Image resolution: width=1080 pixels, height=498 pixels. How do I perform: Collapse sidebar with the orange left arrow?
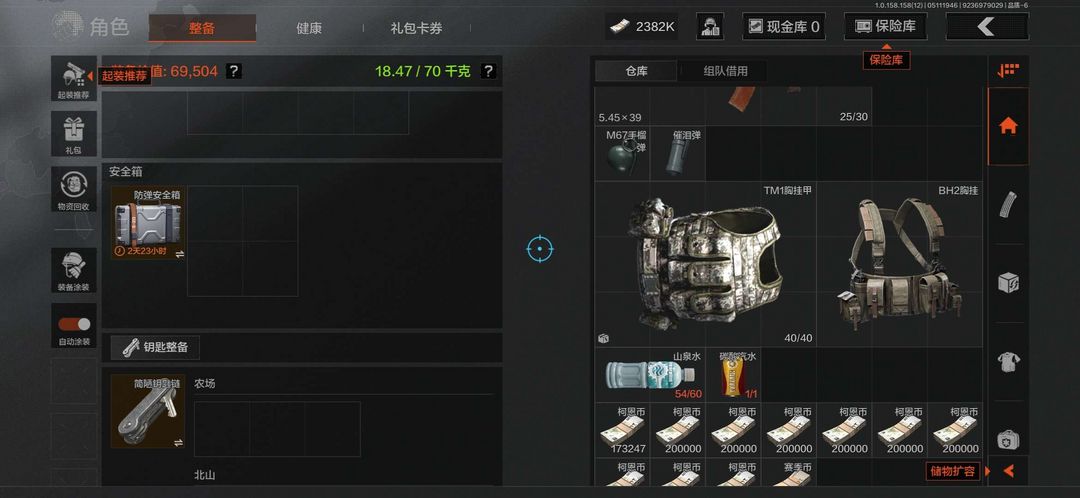tap(1008, 471)
